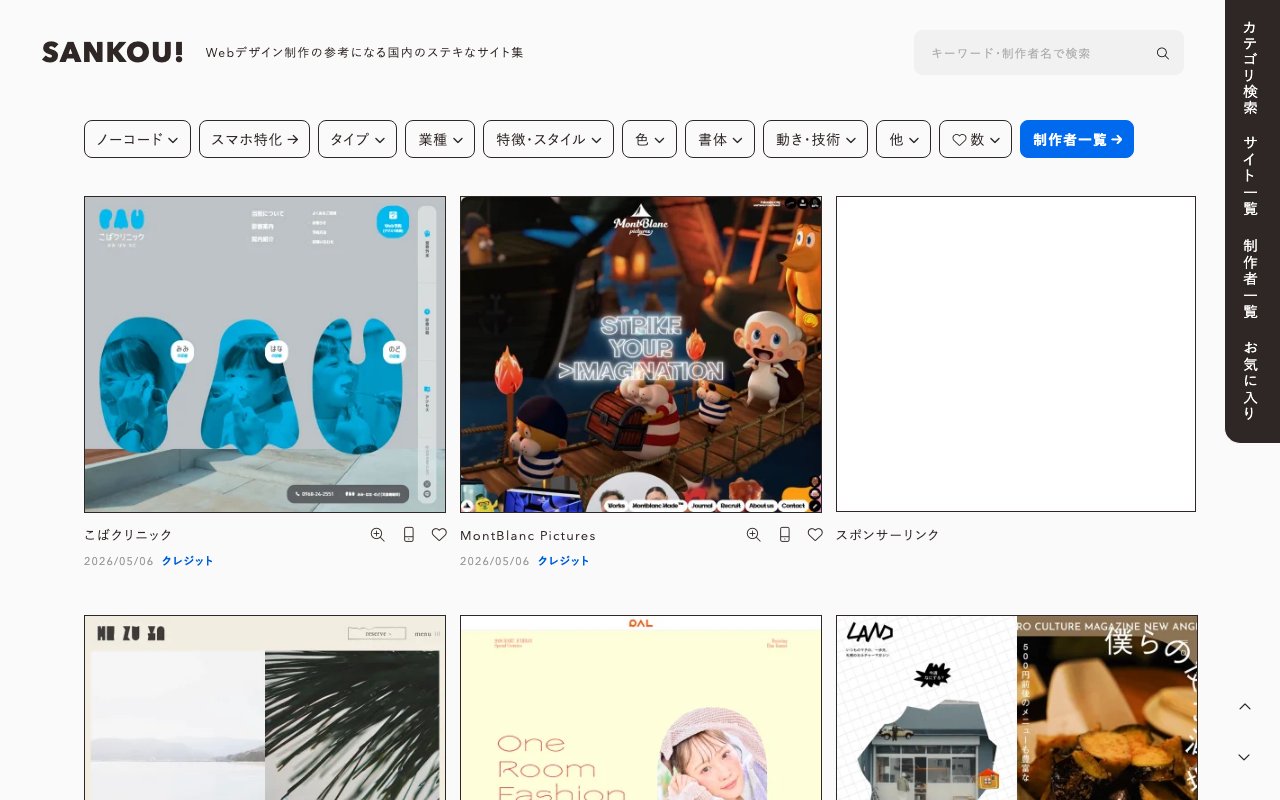1280x800 pixels.
Task: Open the SANKOU! logo home link
Action: [113, 52]
